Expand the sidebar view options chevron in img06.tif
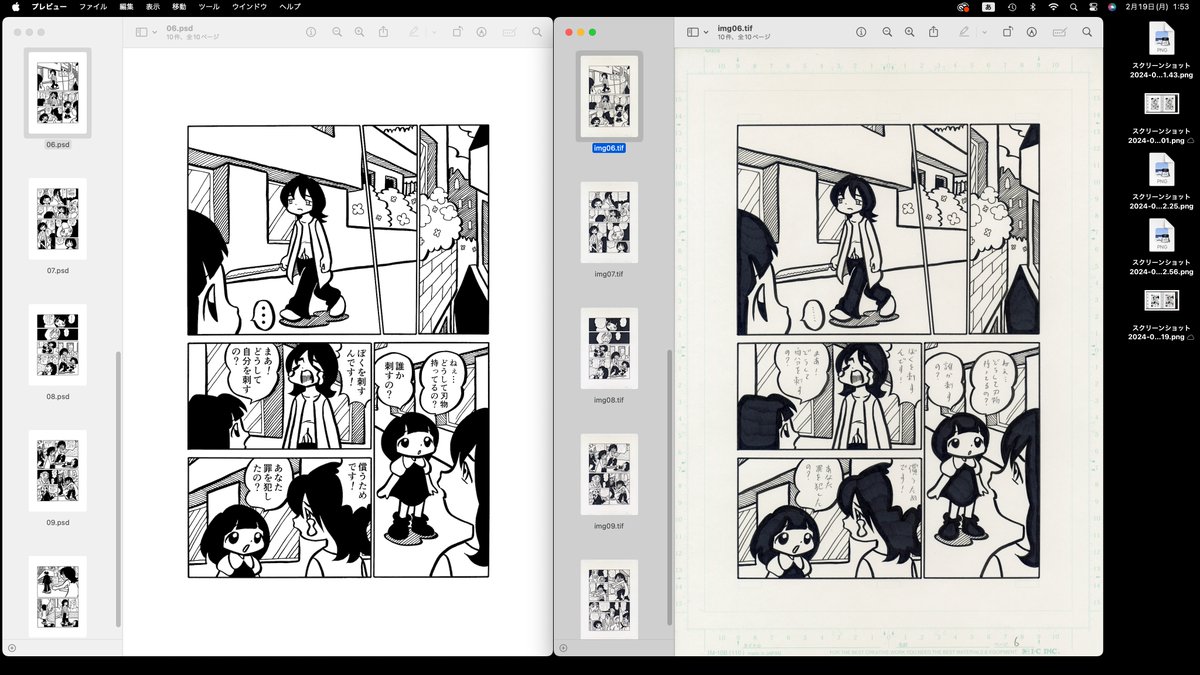The height and width of the screenshot is (675, 1200). pyautogui.click(x=705, y=31)
